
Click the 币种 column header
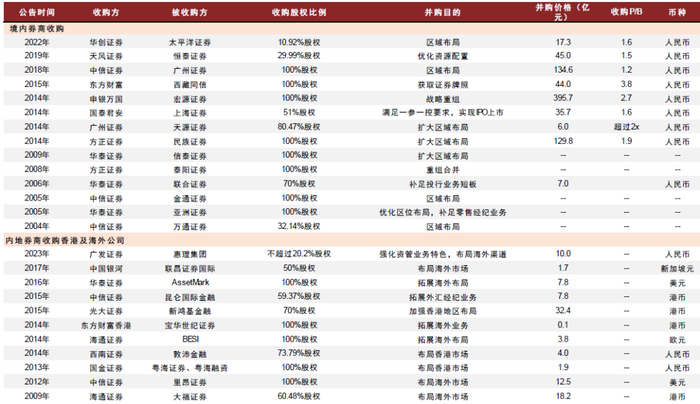pyautogui.click(x=677, y=12)
